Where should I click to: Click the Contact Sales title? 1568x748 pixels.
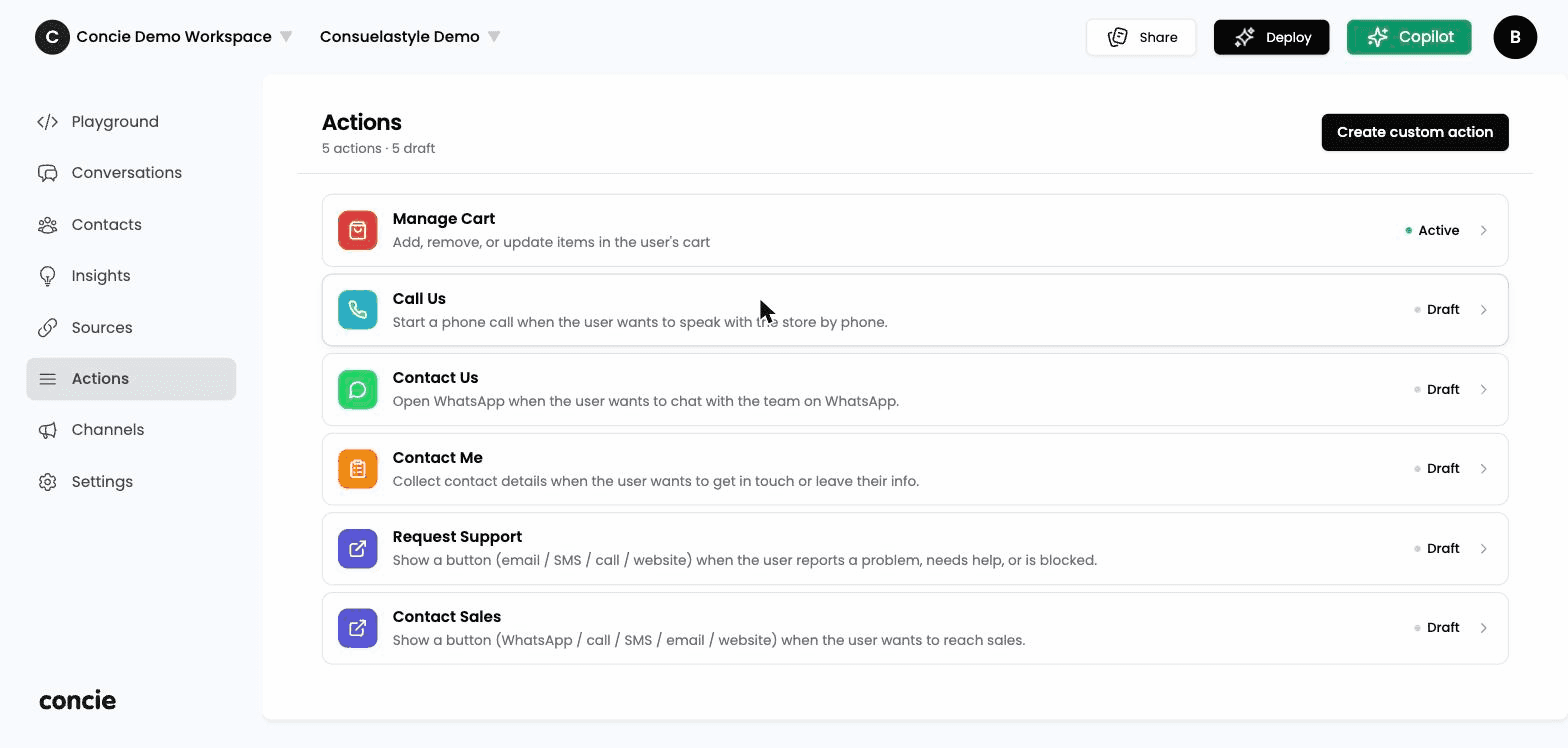pos(447,617)
